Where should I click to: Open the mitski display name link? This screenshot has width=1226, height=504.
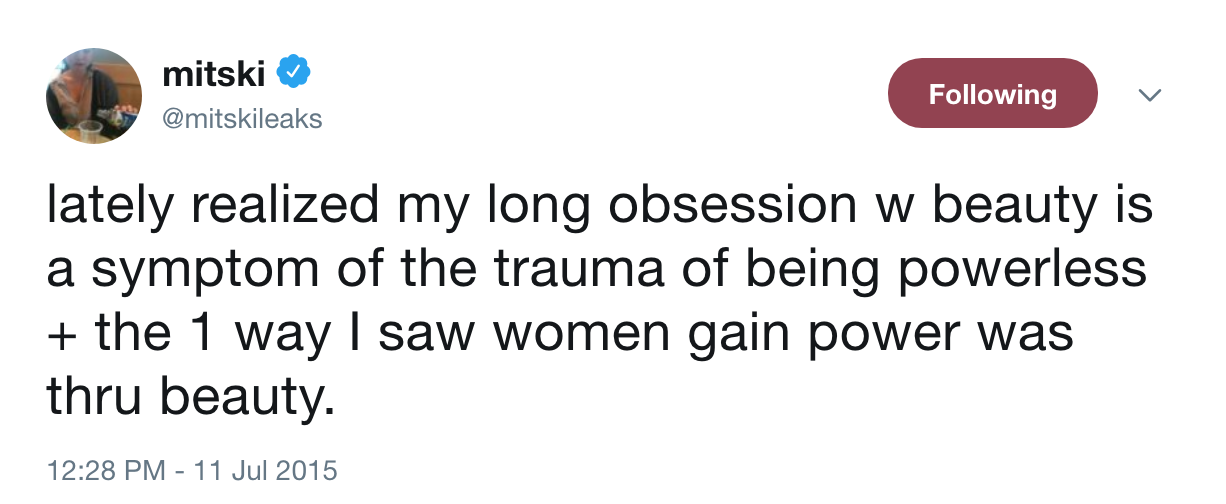[x=211, y=73]
